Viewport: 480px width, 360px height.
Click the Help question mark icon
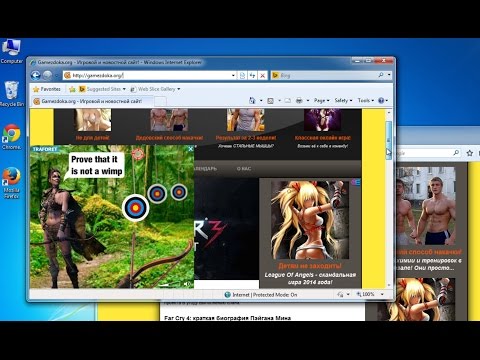(381, 100)
